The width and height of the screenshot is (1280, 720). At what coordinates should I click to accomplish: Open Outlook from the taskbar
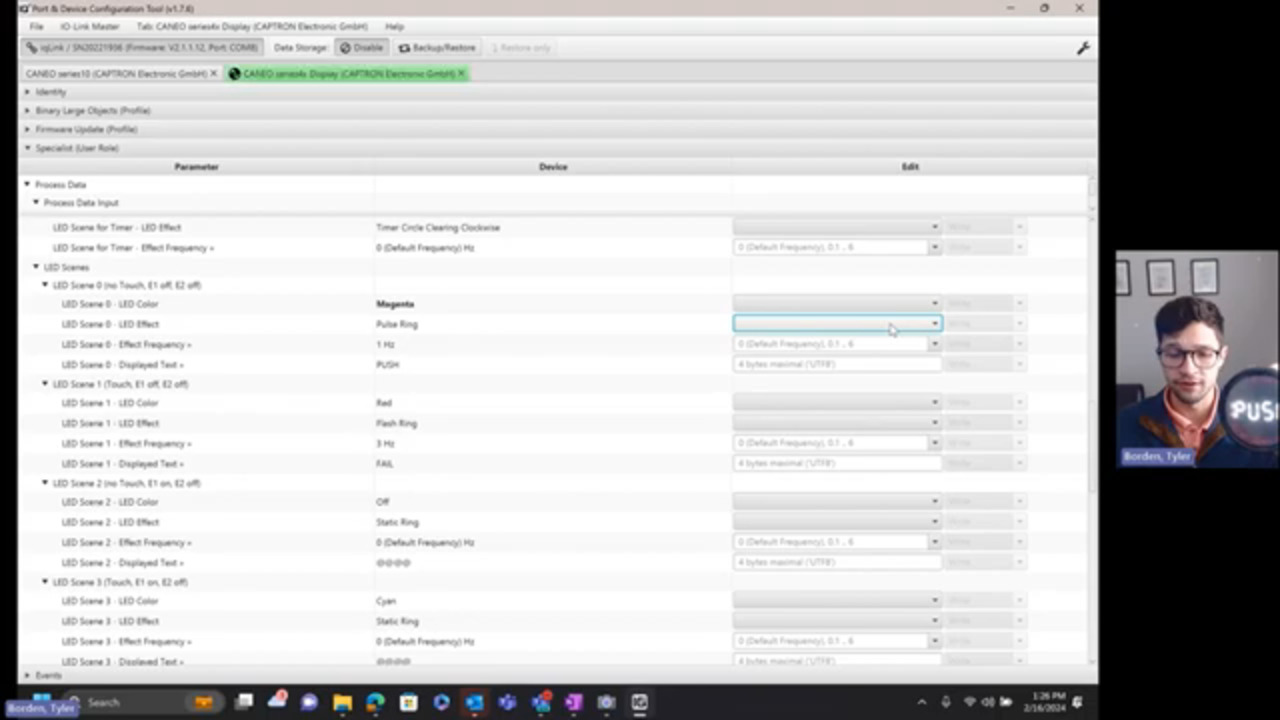tap(474, 703)
